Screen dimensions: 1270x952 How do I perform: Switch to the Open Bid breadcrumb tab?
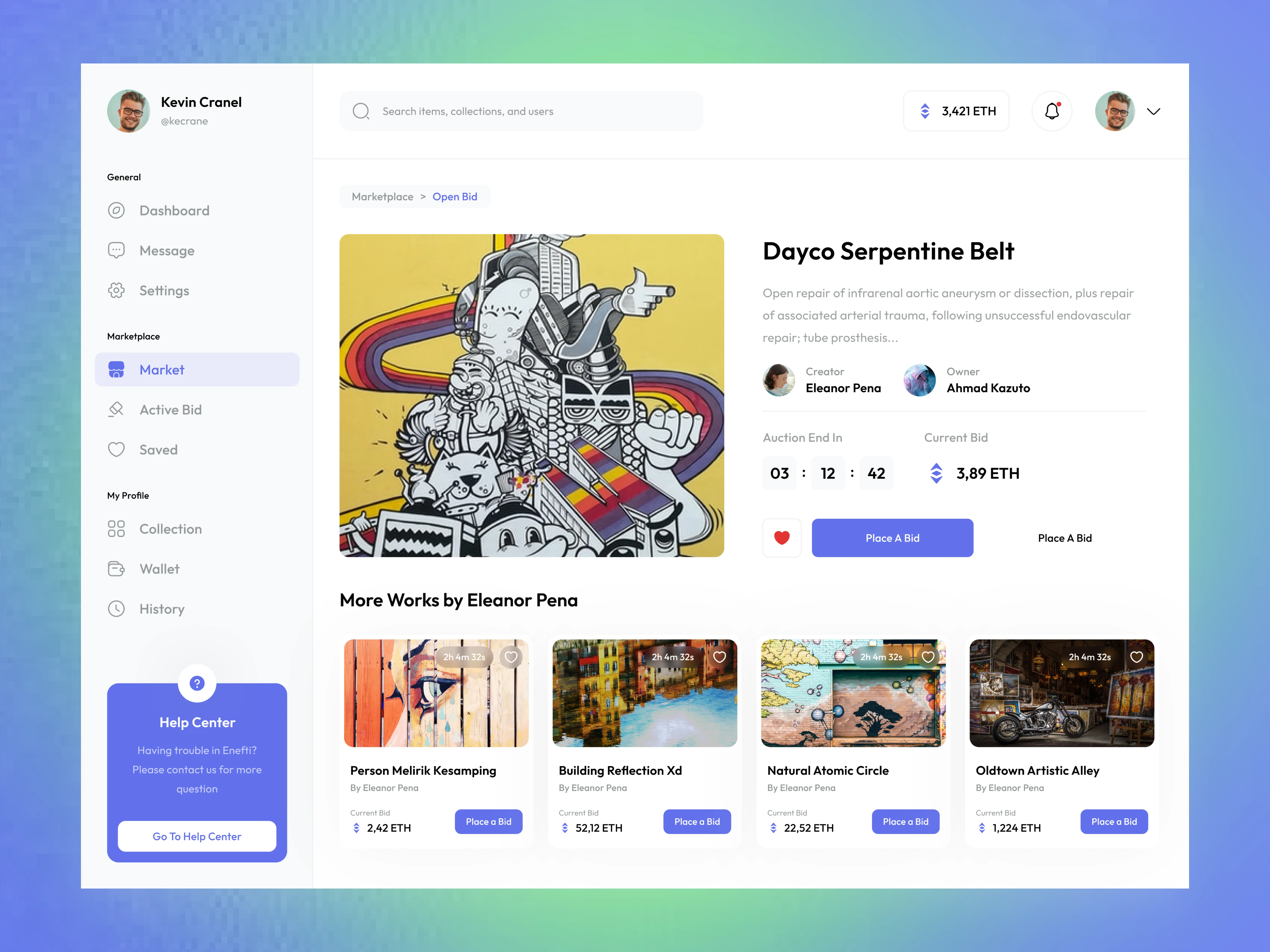click(x=455, y=196)
